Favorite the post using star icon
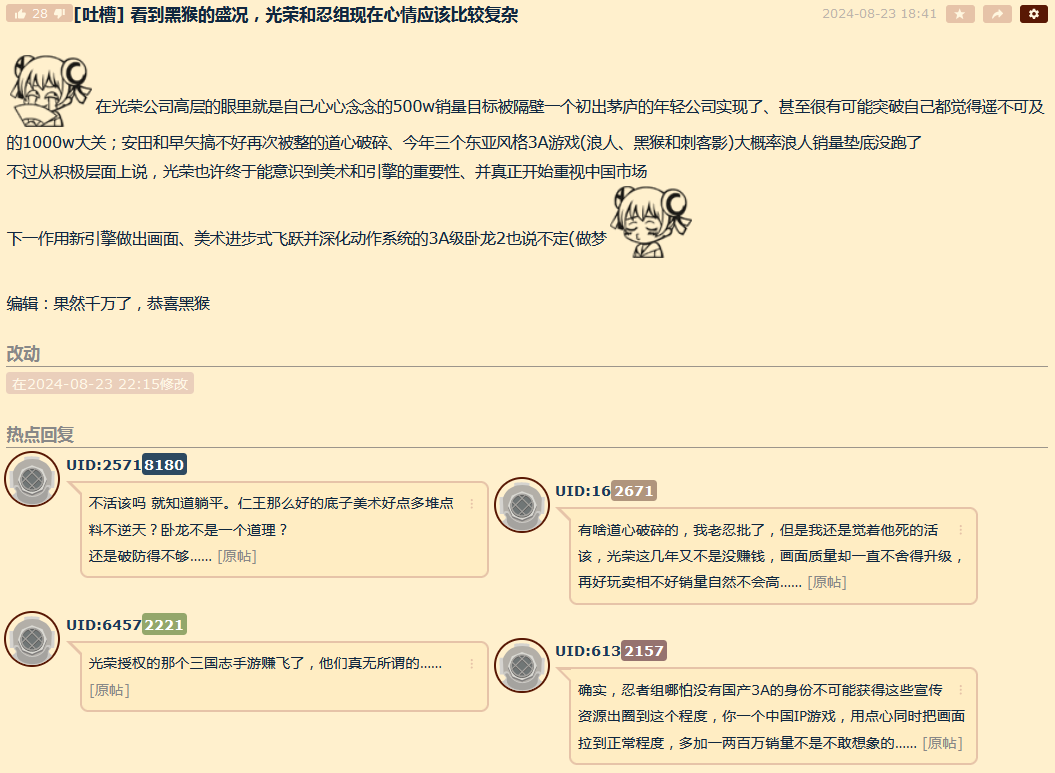 click(960, 14)
